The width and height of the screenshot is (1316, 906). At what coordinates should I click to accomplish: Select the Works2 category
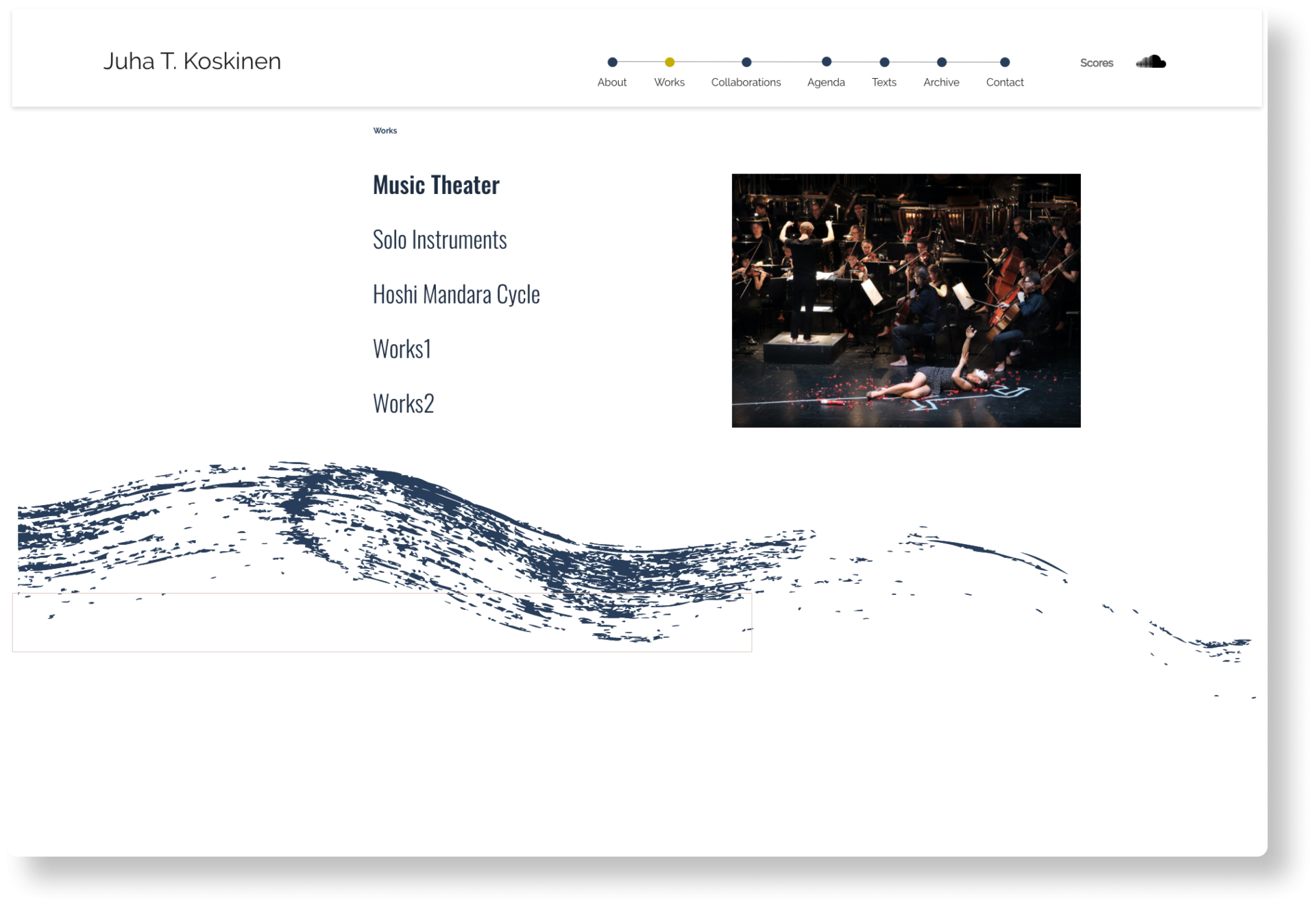pyautogui.click(x=403, y=404)
